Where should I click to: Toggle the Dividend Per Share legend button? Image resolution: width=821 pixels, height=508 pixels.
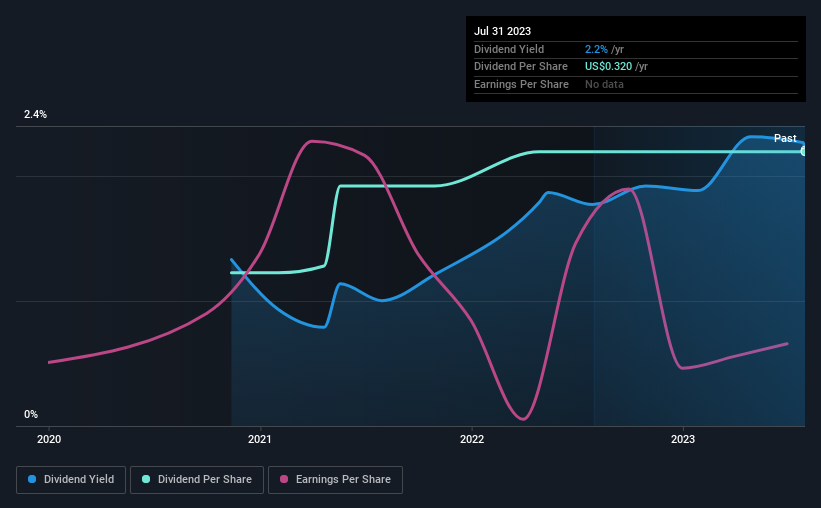[x=197, y=480]
